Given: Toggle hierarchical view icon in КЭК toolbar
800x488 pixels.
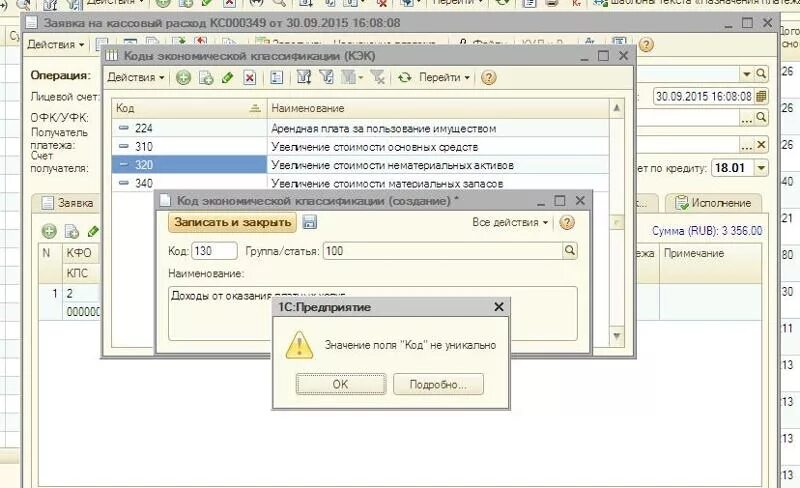Looking at the screenshot, I should [277, 78].
